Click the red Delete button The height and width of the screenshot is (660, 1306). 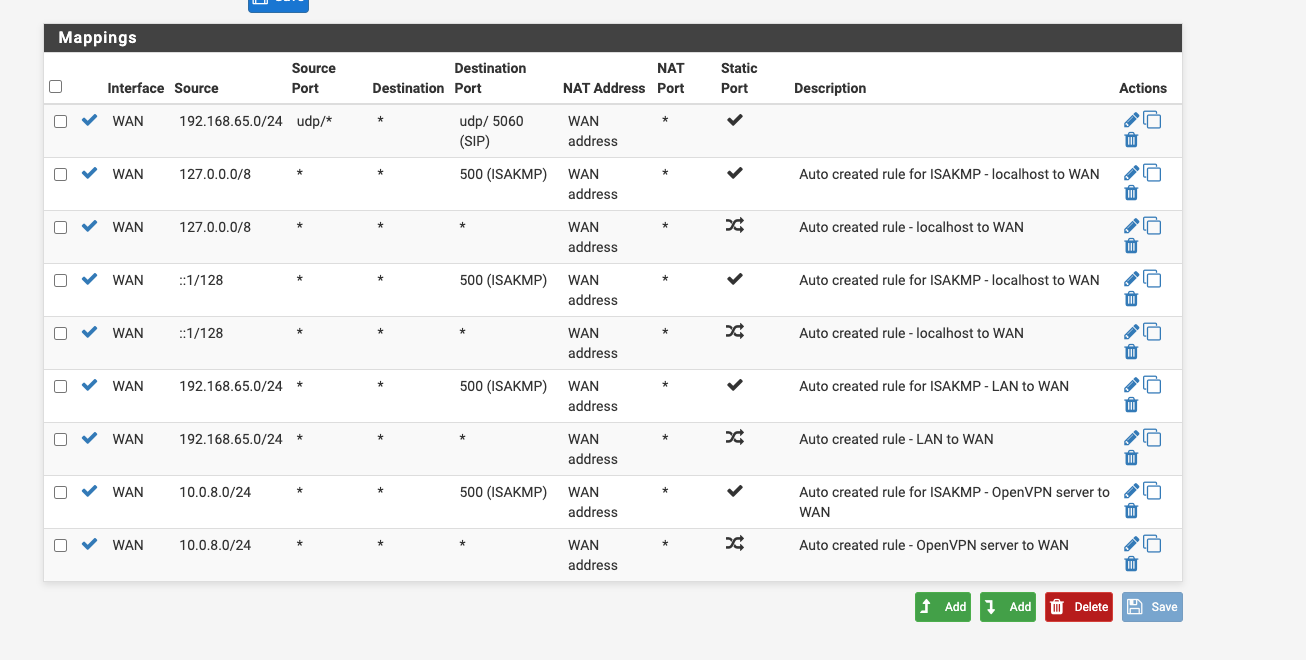click(x=1079, y=607)
